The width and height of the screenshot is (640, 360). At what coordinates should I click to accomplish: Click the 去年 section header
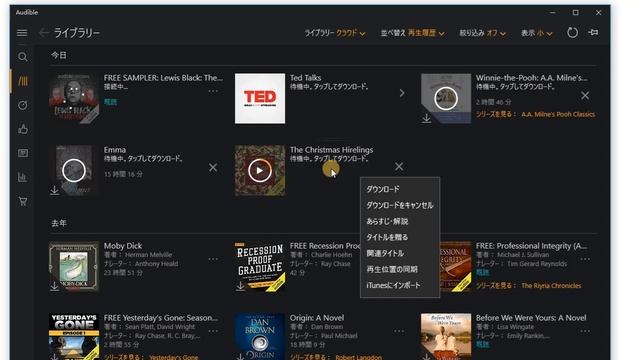tap(59, 223)
